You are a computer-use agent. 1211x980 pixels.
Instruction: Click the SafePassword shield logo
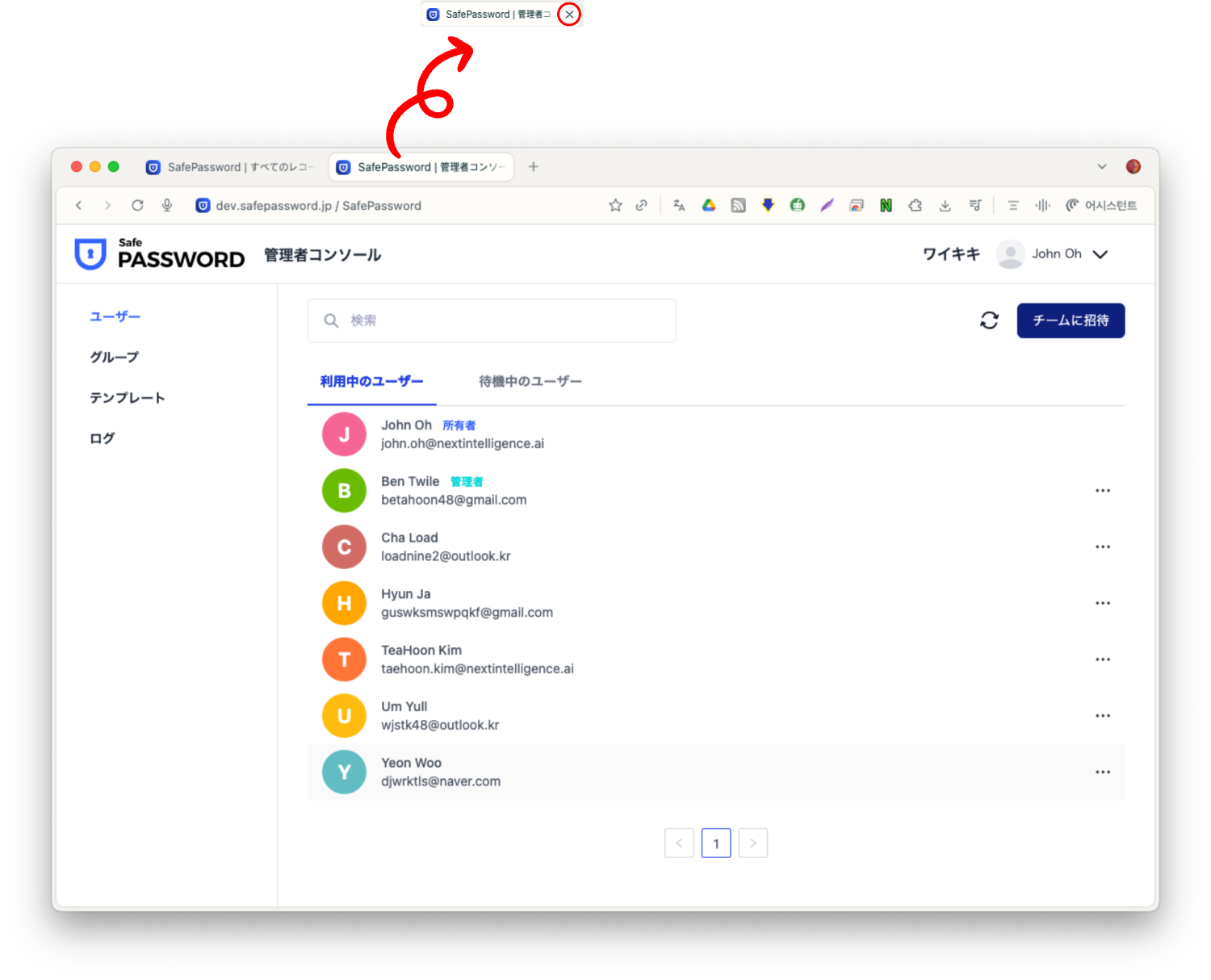[90, 254]
